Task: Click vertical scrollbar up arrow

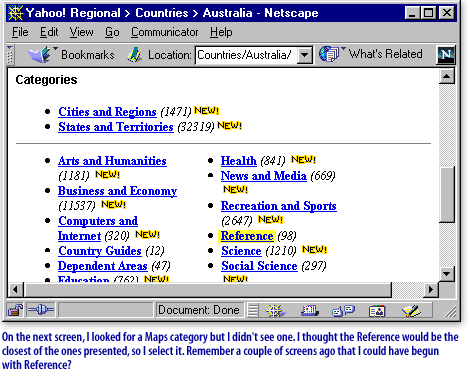Action: (x=447, y=76)
